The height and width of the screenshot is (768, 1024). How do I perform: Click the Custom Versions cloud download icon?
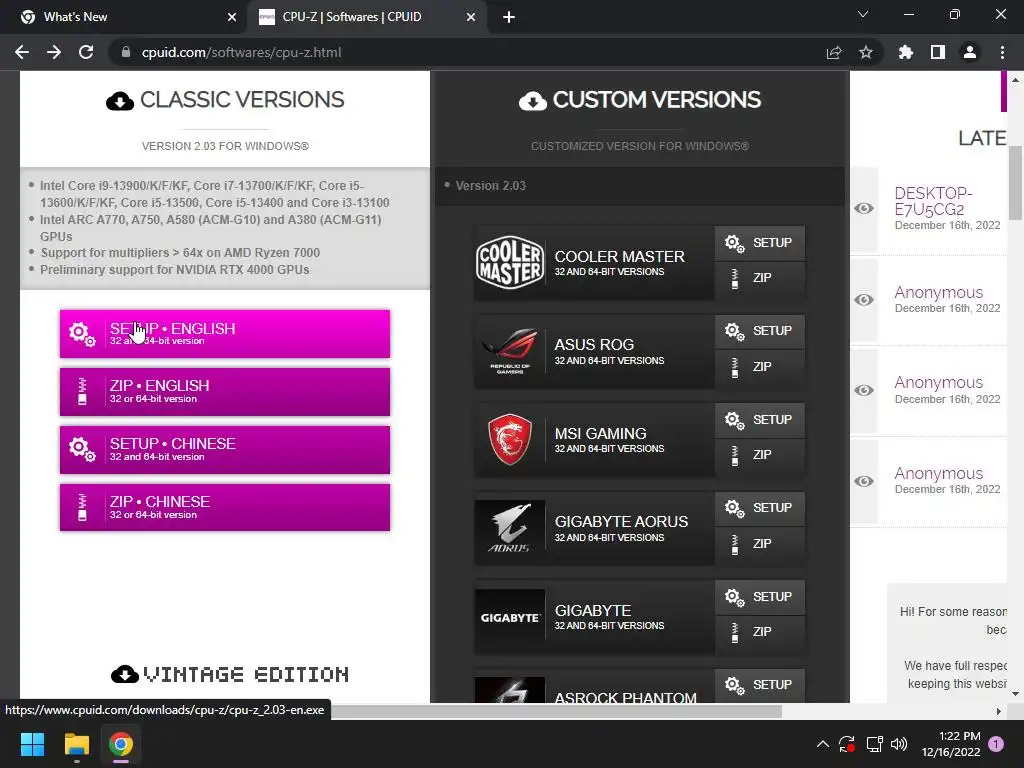[x=533, y=101]
